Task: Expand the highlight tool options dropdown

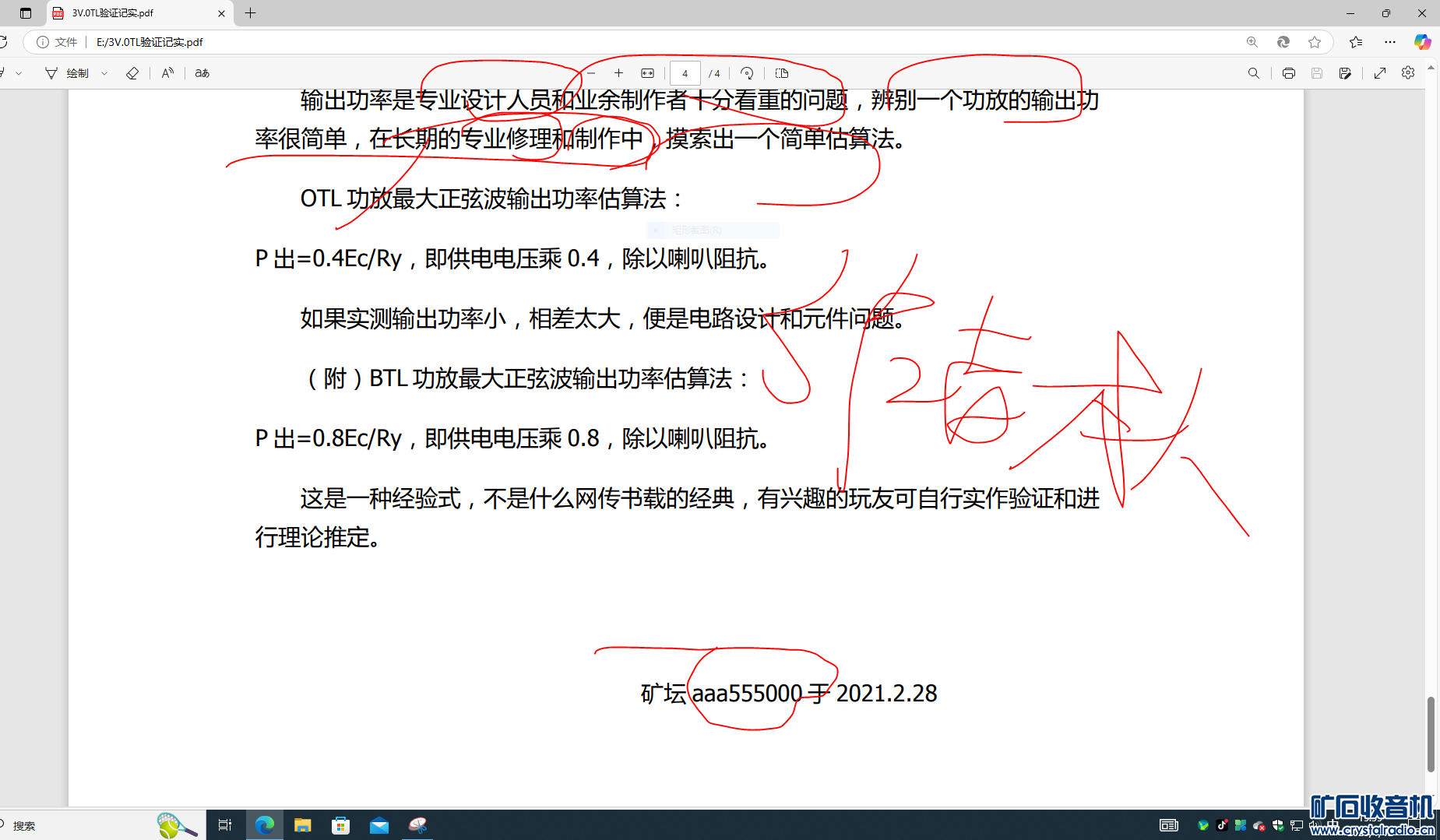Action: pyautogui.click(x=19, y=73)
